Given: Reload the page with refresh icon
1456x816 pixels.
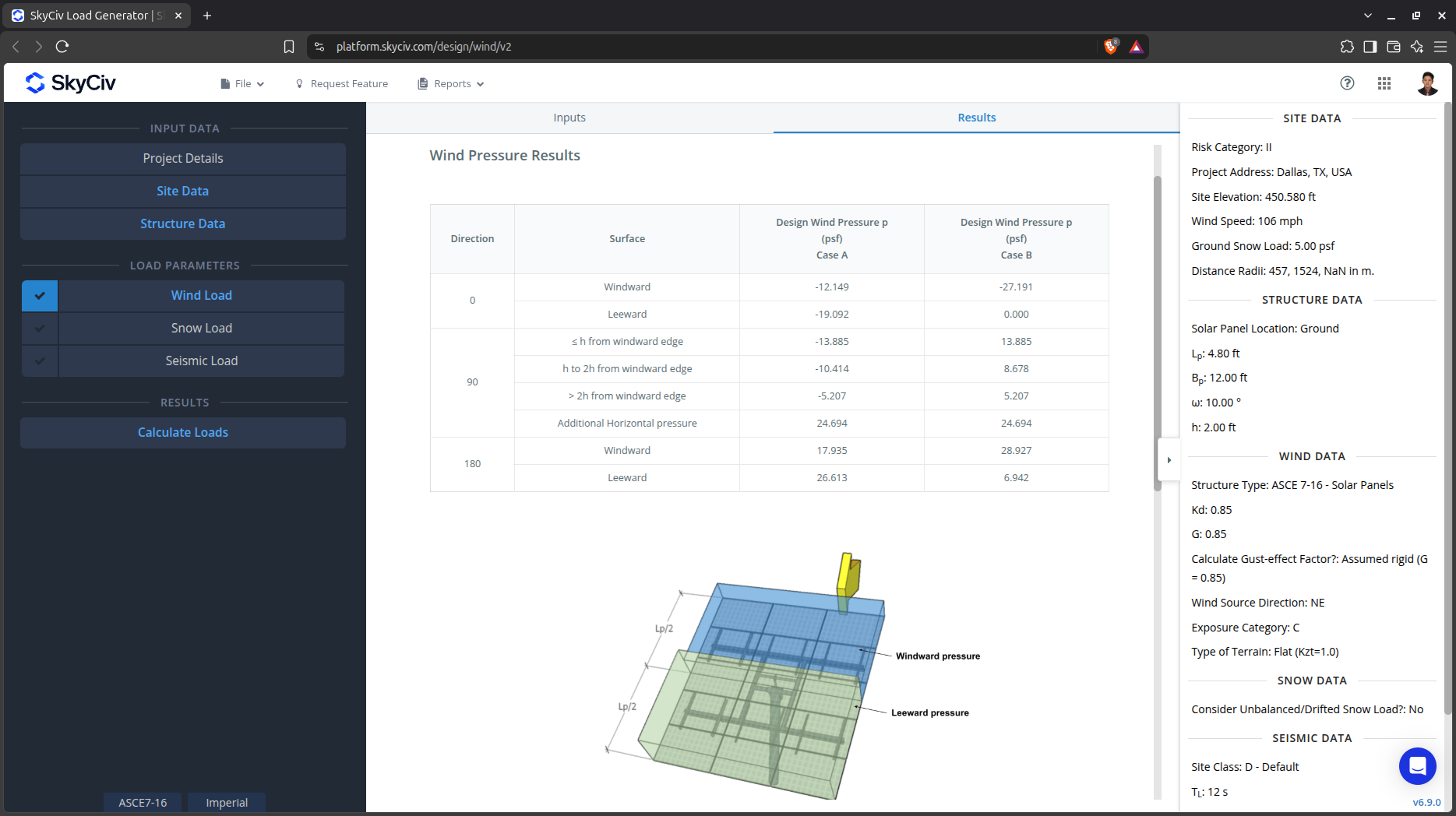Looking at the screenshot, I should point(62,47).
